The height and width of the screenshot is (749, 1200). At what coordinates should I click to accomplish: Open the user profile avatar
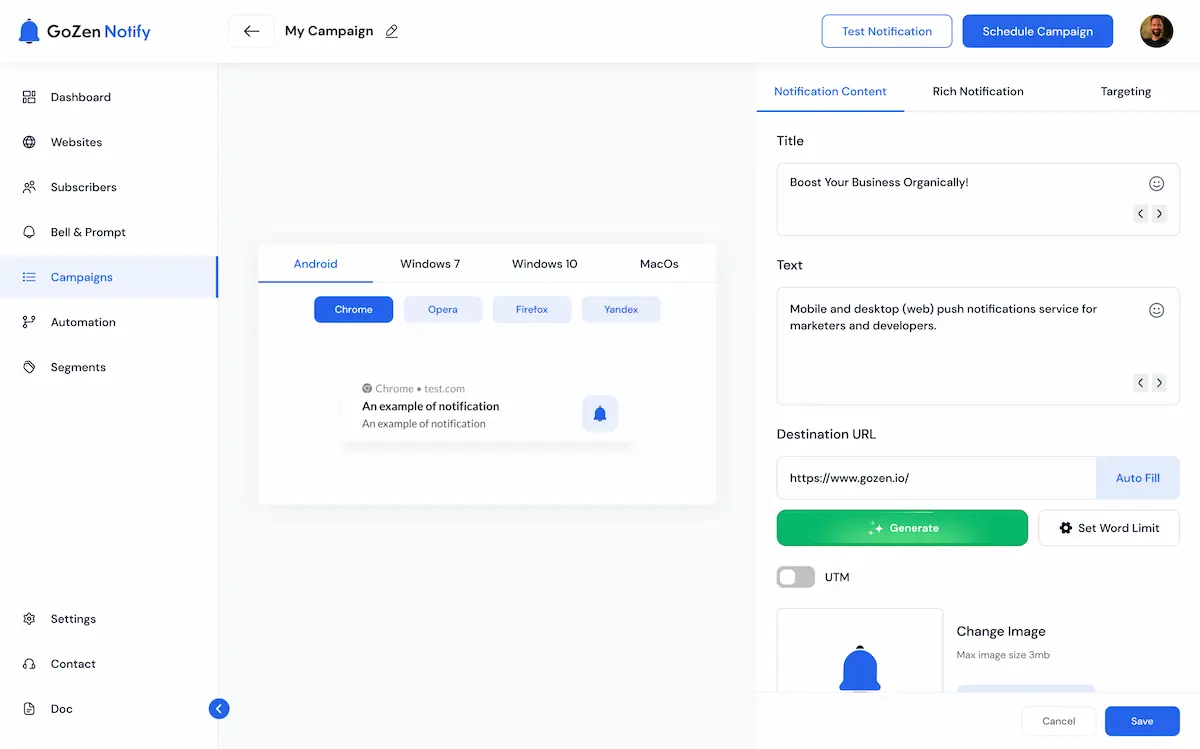coord(1156,31)
